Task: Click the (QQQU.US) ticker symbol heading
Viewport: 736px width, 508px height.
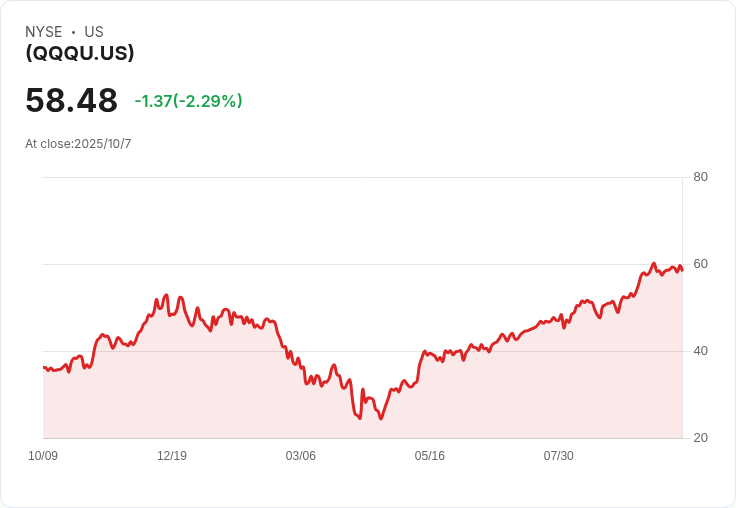Action: [x=80, y=54]
